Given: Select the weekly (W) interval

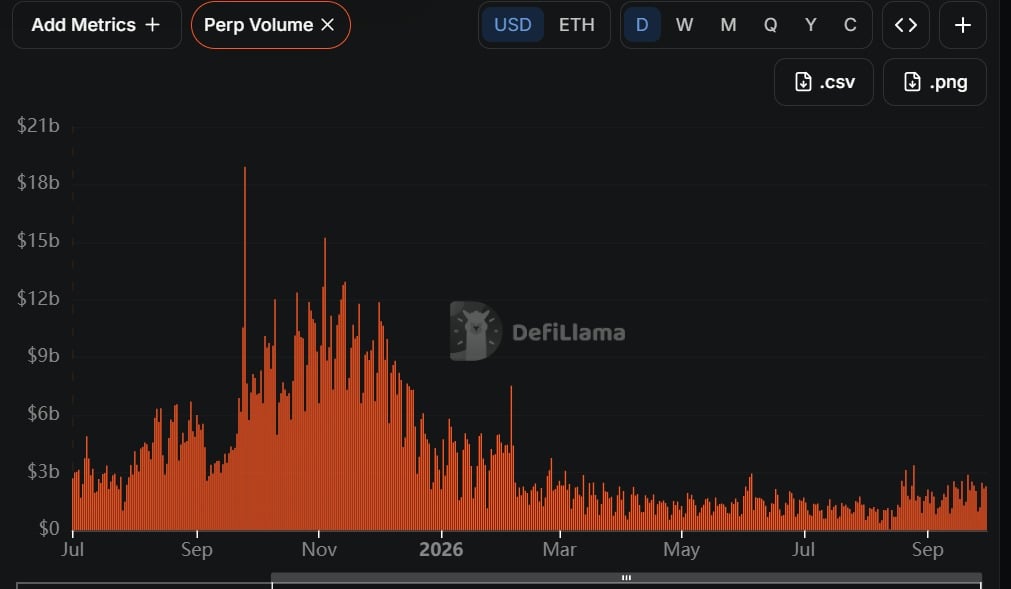Looking at the screenshot, I should tap(684, 25).
